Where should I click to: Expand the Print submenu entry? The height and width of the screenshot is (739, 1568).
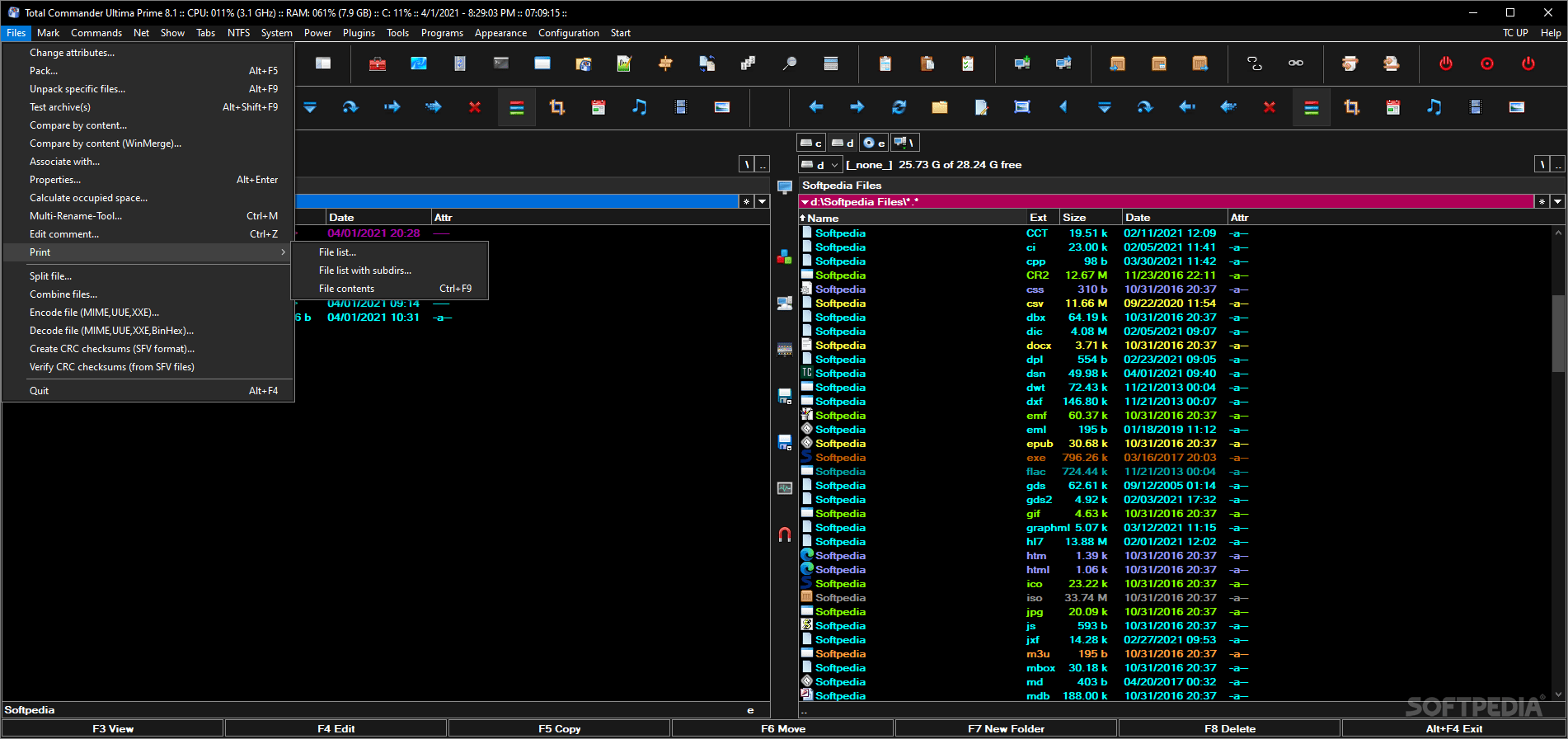(x=148, y=252)
